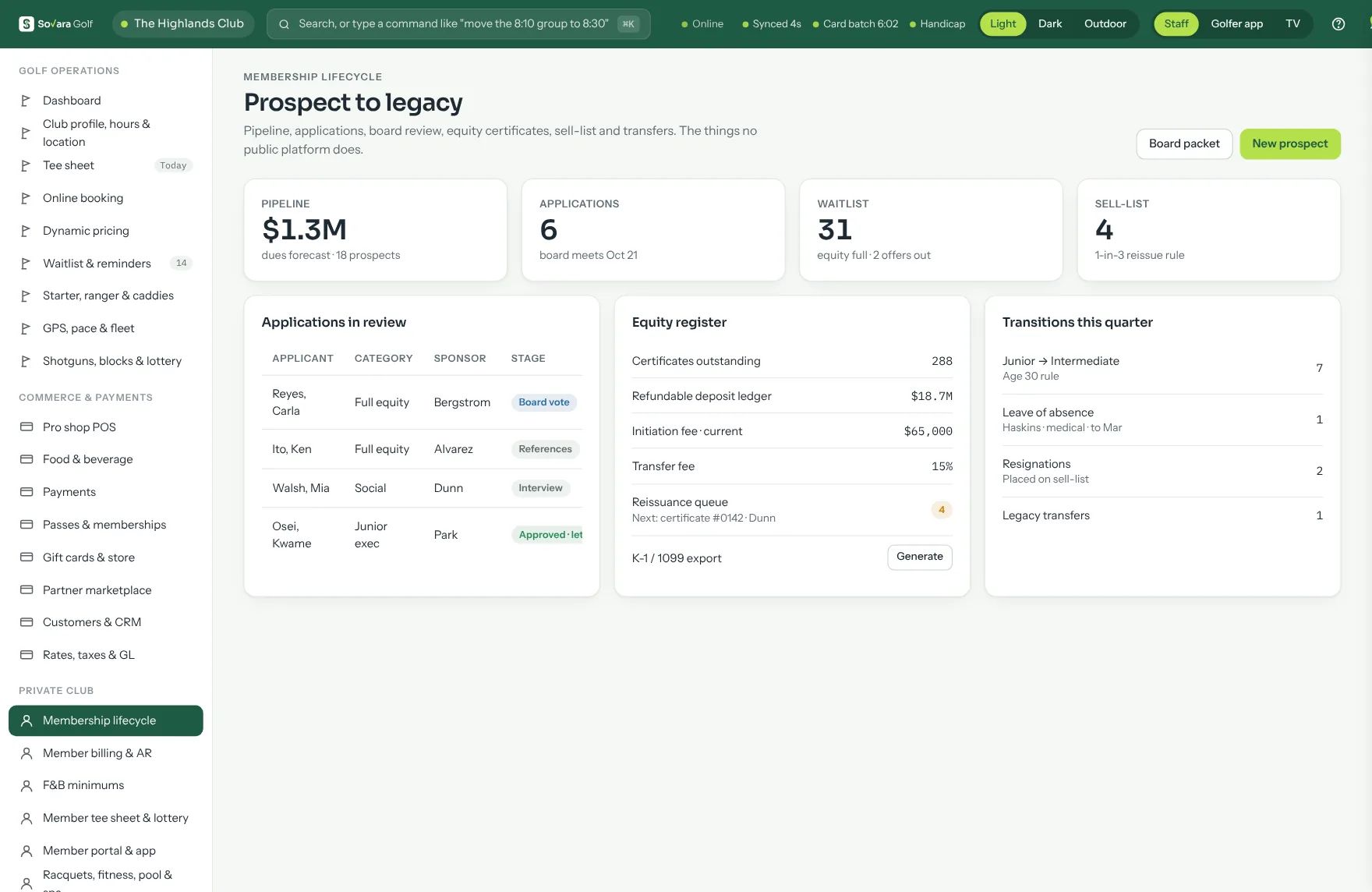Click the card icon by Gift cards & store
1372x892 pixels.
click(x=27, y=557)
